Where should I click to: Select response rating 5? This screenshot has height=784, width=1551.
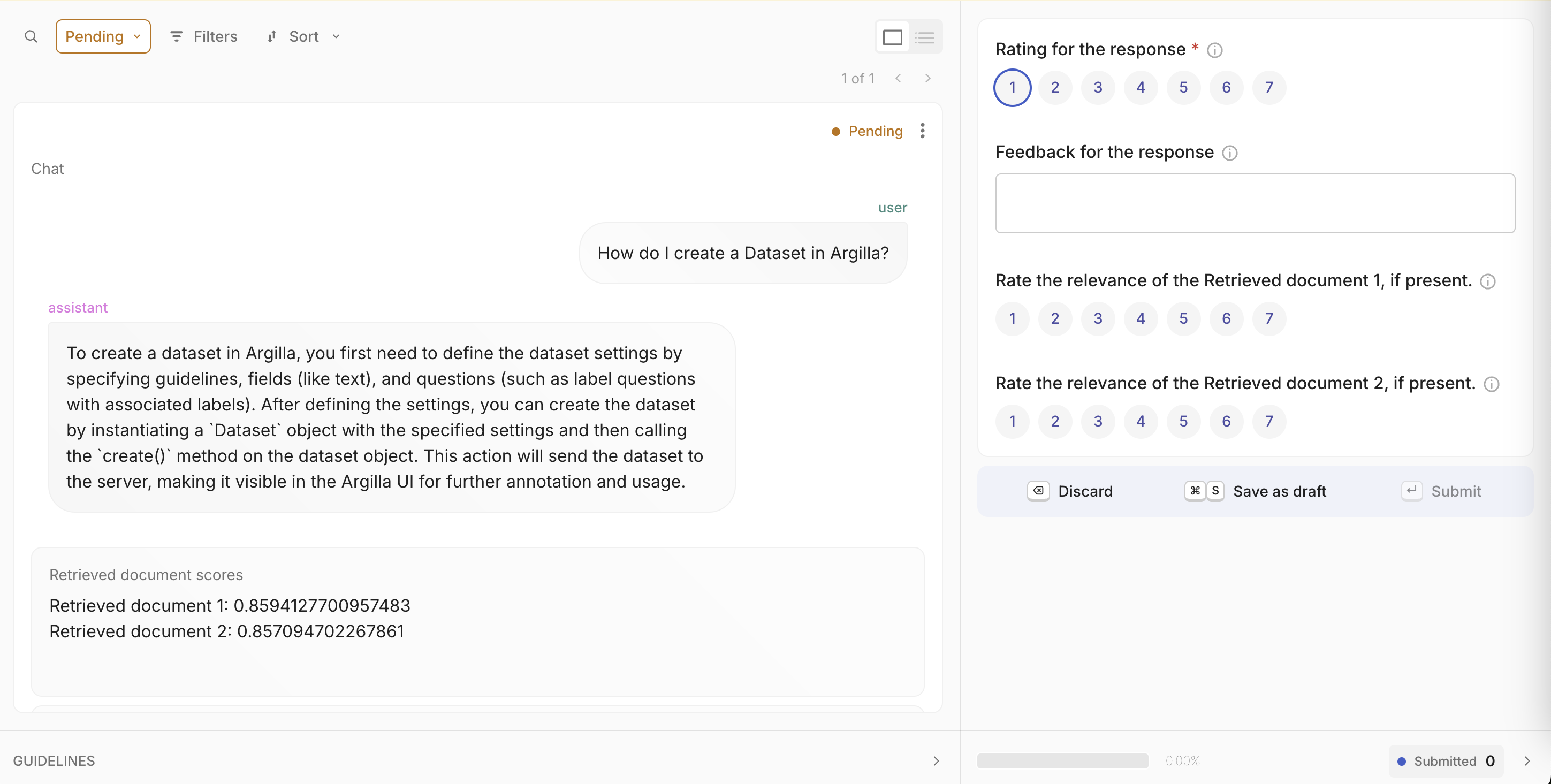click(1183, 88)
